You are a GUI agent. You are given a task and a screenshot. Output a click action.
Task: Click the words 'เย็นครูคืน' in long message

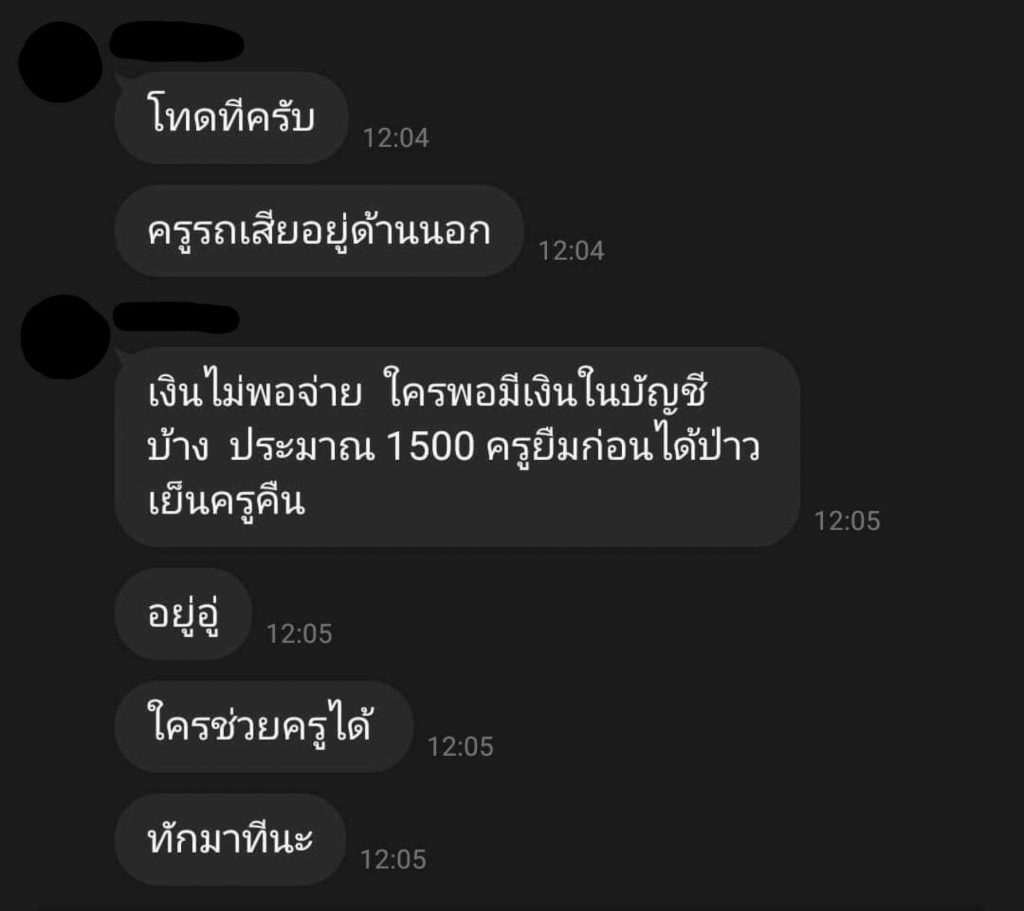pyautogui.click(x=227, y=502)
